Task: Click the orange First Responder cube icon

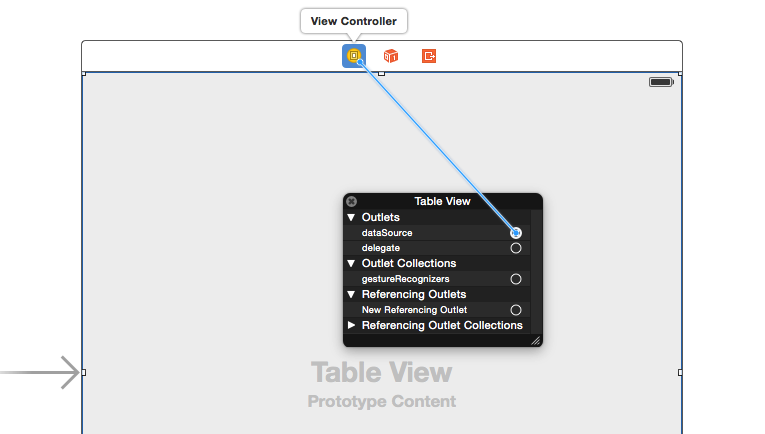Action: pos(391,56)
